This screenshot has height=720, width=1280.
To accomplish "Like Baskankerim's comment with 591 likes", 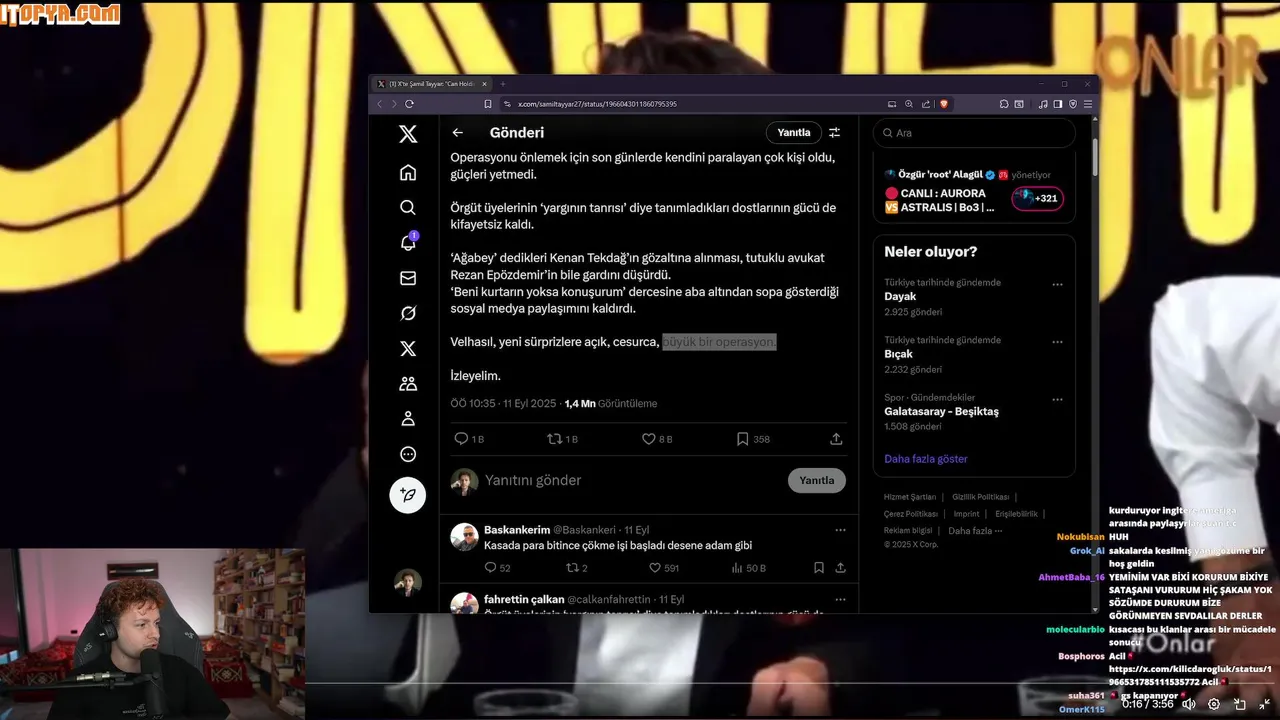I will tap(664, 568).
